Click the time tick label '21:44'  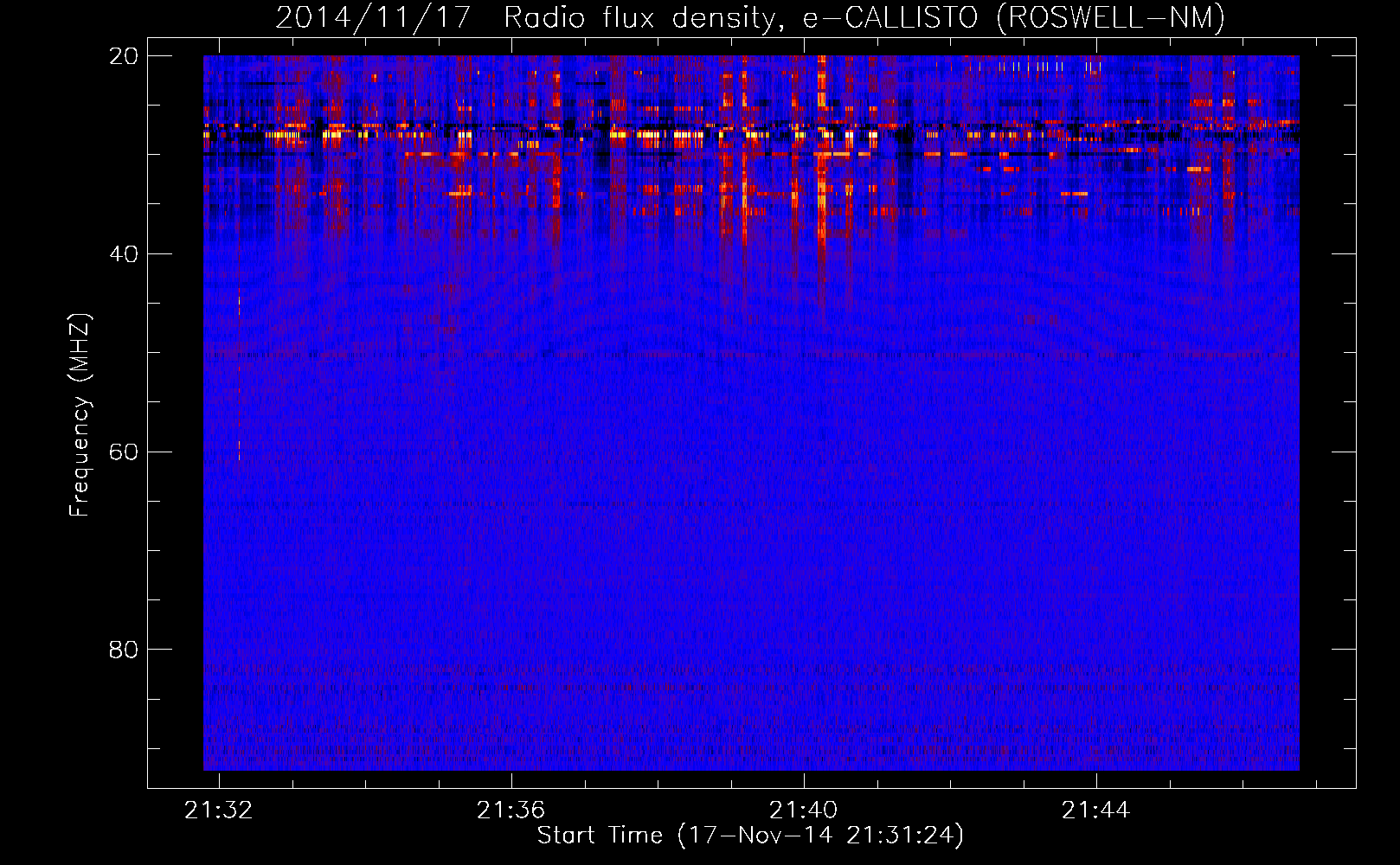(1096, 810)
